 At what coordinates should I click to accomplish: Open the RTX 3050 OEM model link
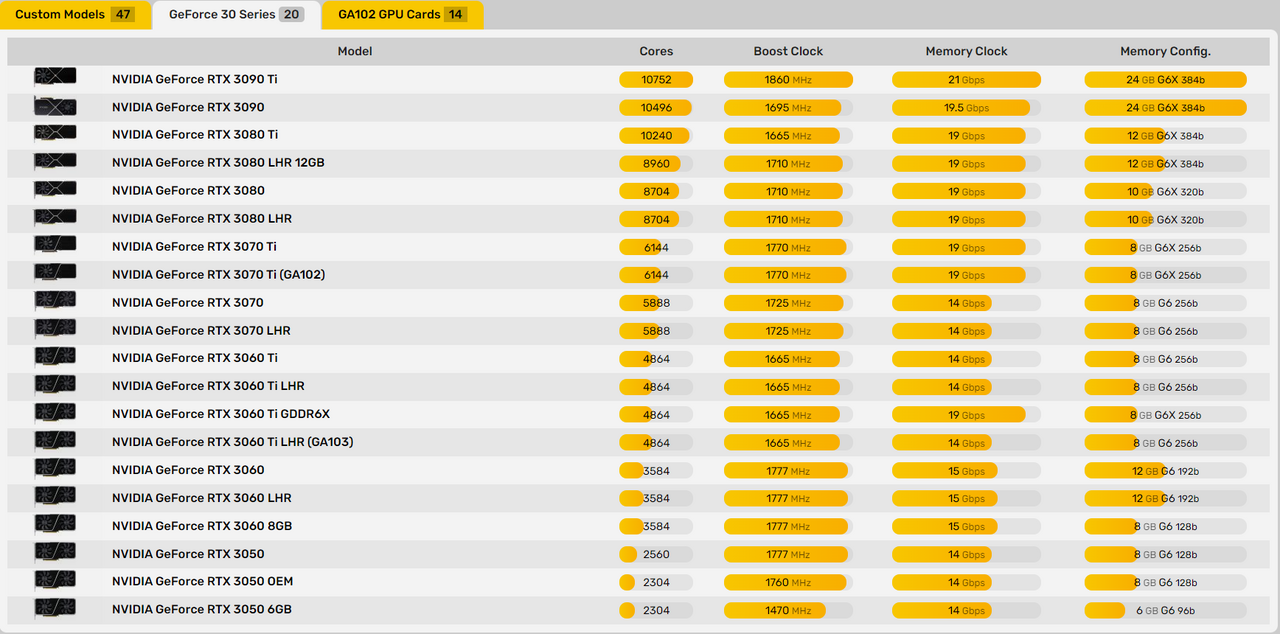[202, 581]
